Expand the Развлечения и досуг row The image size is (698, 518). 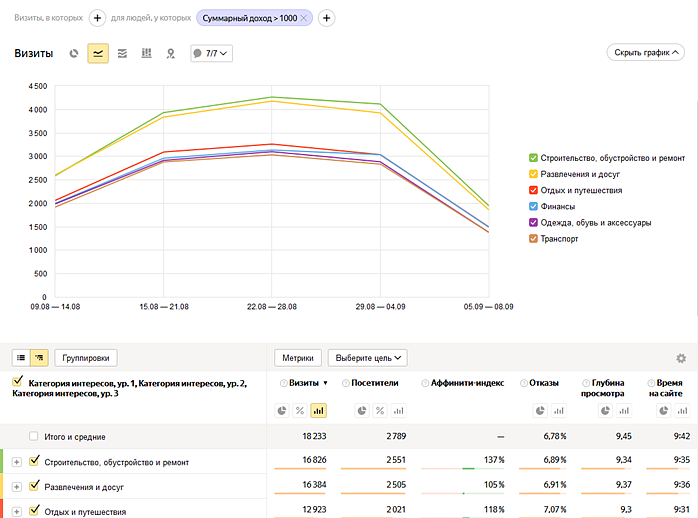click(x=16, y=487)
